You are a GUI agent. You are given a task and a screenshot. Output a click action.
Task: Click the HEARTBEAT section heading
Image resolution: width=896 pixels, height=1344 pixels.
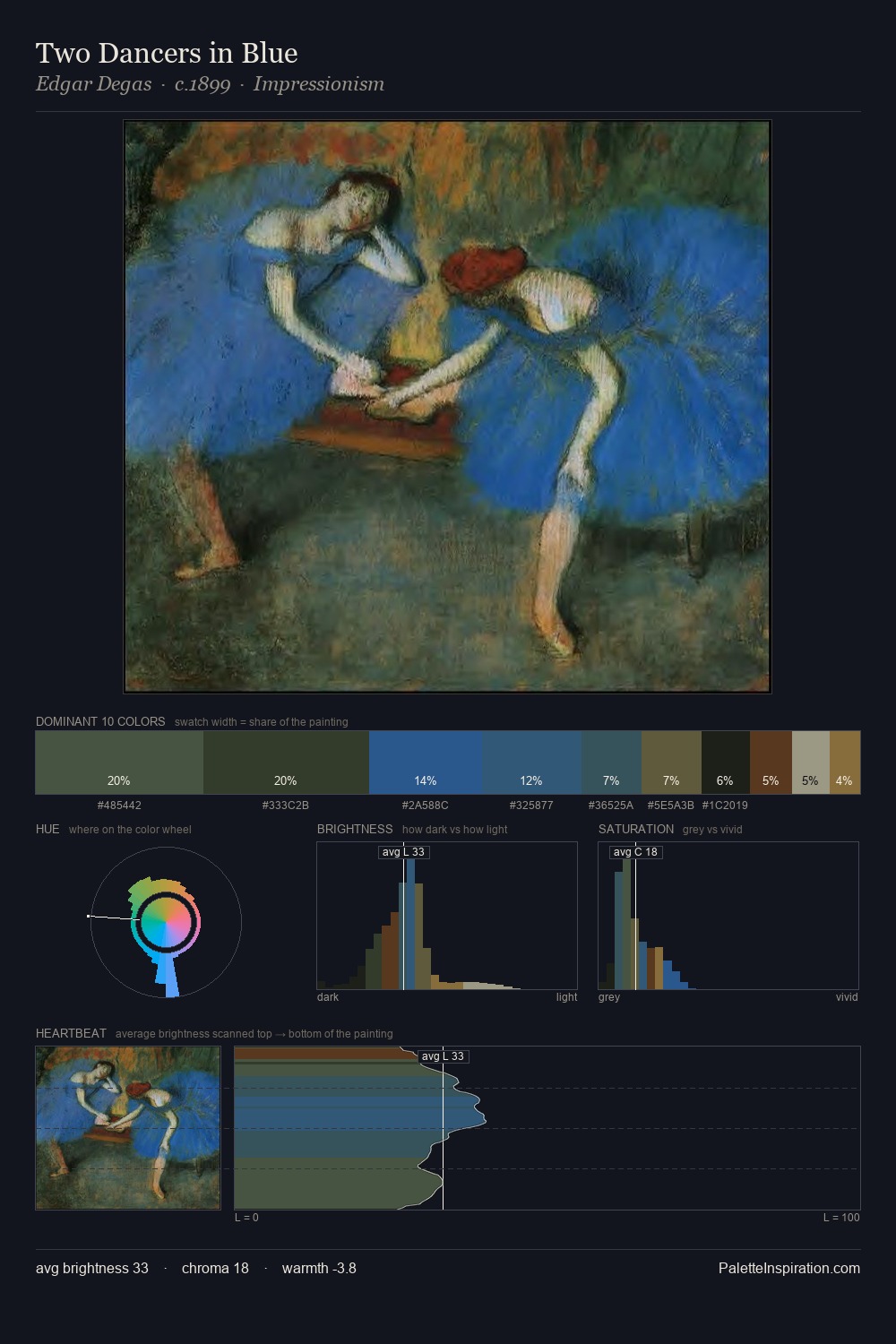point(71,1033)
